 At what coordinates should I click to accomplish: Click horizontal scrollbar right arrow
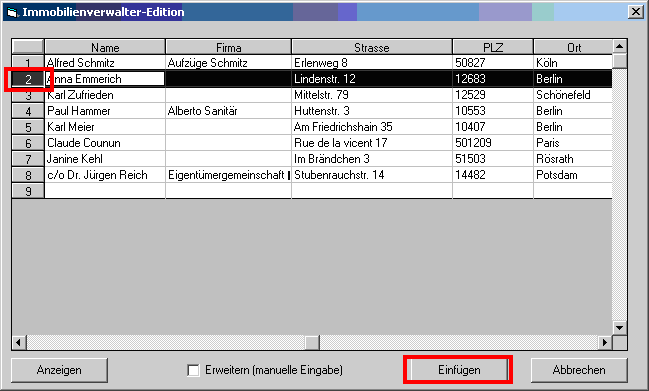[x=605, y=343]
